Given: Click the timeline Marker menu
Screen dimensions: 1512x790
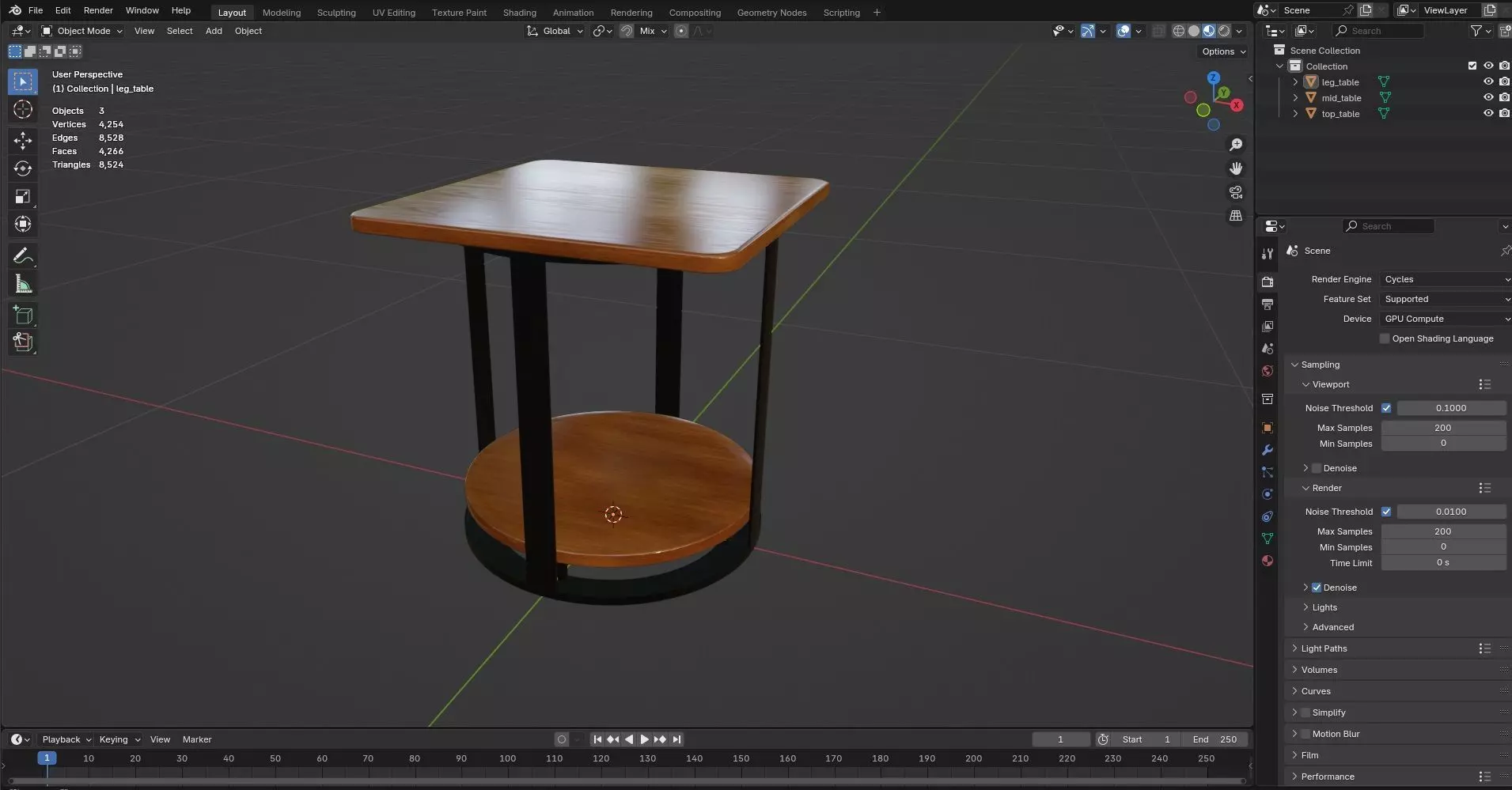Looking at the screenshot, I should click(x=197, y=739).
